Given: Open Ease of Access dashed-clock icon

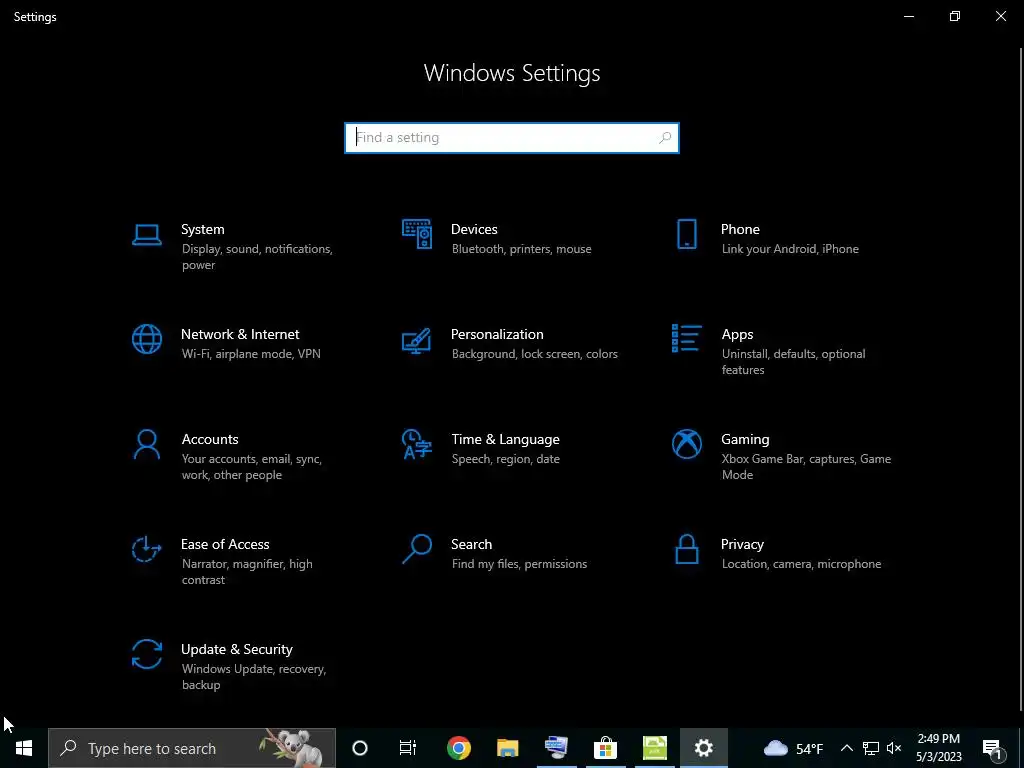Looking at the screenshot, I should click(x=146, y=549).
